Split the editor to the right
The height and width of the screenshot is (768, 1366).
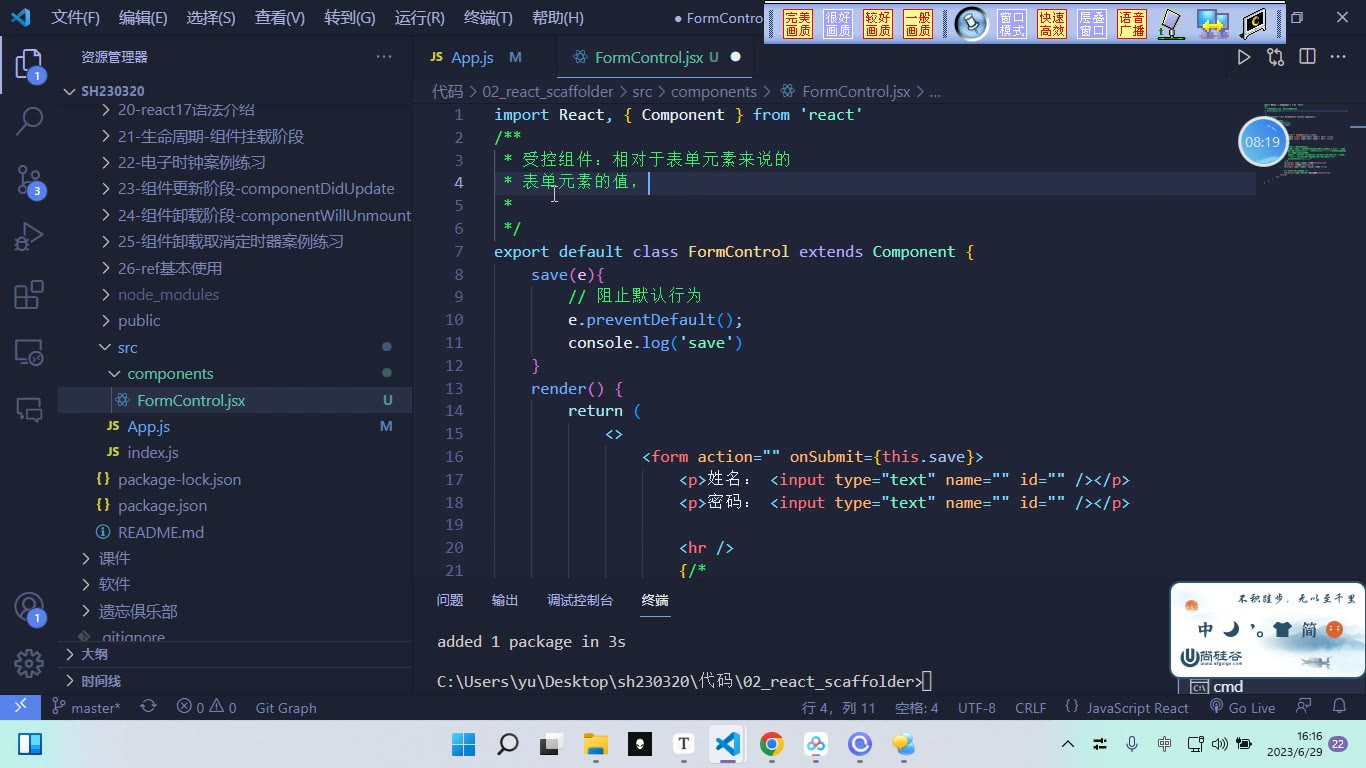(1307, 57)
